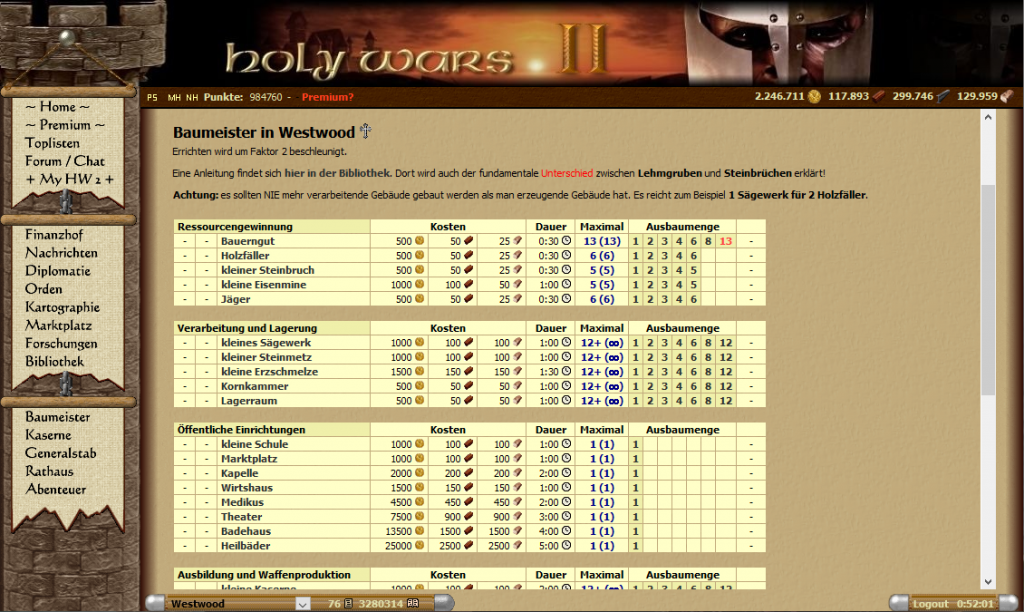Screen dimensions: 1024x612
Task: Click the gold coin icon in resource bar
Action: tap(815, 97)
